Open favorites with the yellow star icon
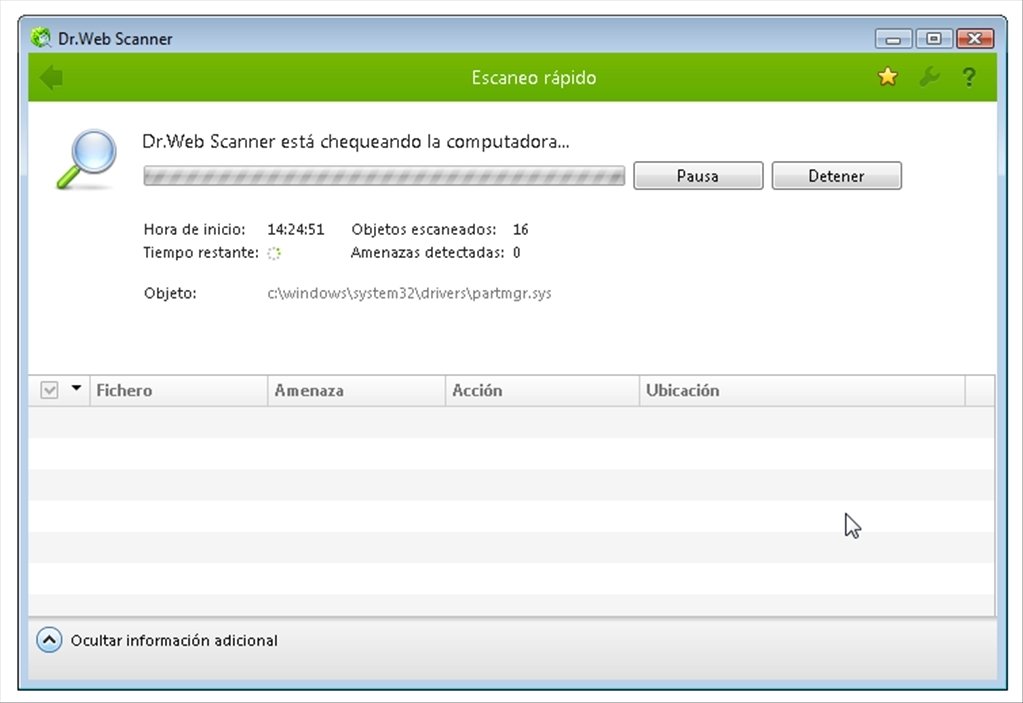 click(x=887, y=77)
